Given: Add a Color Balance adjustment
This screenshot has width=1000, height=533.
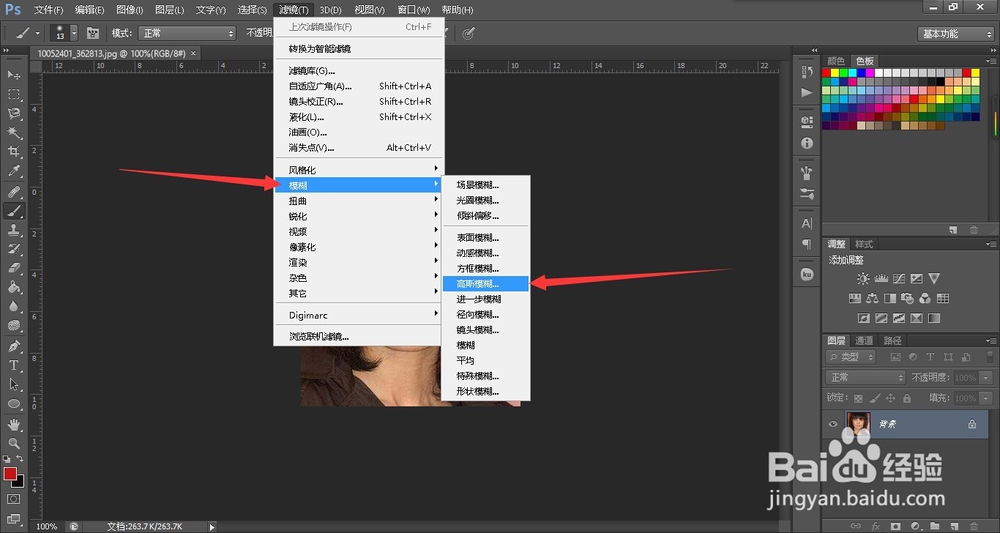Looking at the screenshot, I should (x=872, y=298).
